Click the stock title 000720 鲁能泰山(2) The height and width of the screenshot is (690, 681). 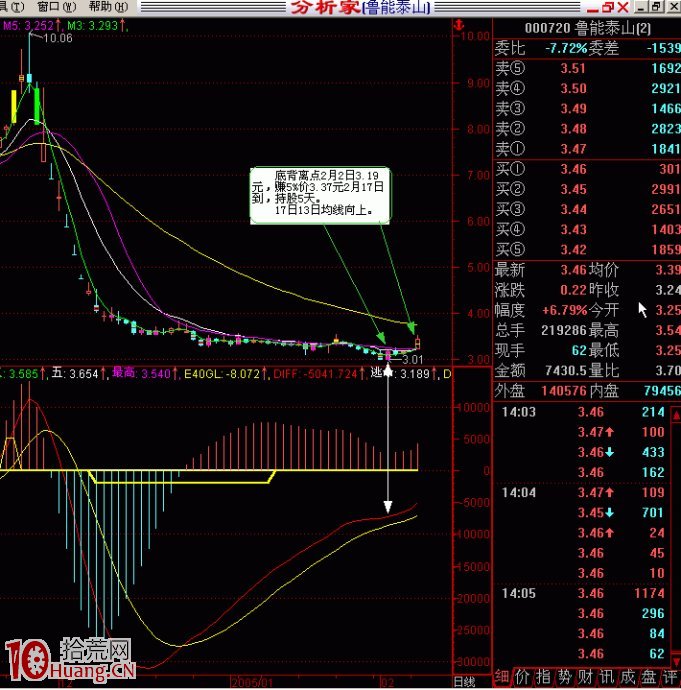pos(587,29)
